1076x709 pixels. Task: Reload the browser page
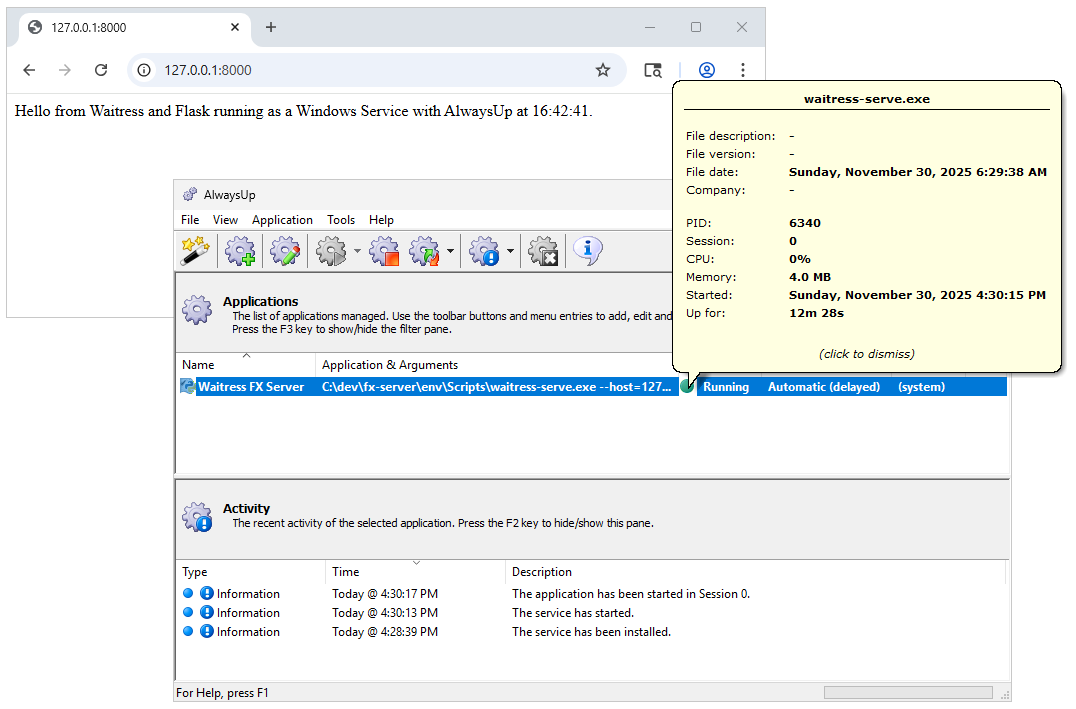click(101, 70)
